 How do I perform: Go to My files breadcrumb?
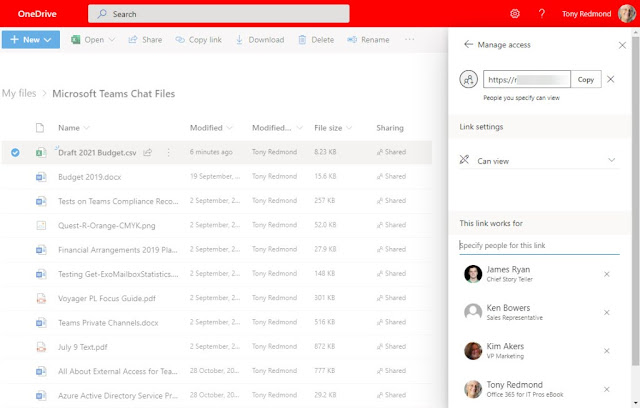pyautogui.click(x=19, y=93)
